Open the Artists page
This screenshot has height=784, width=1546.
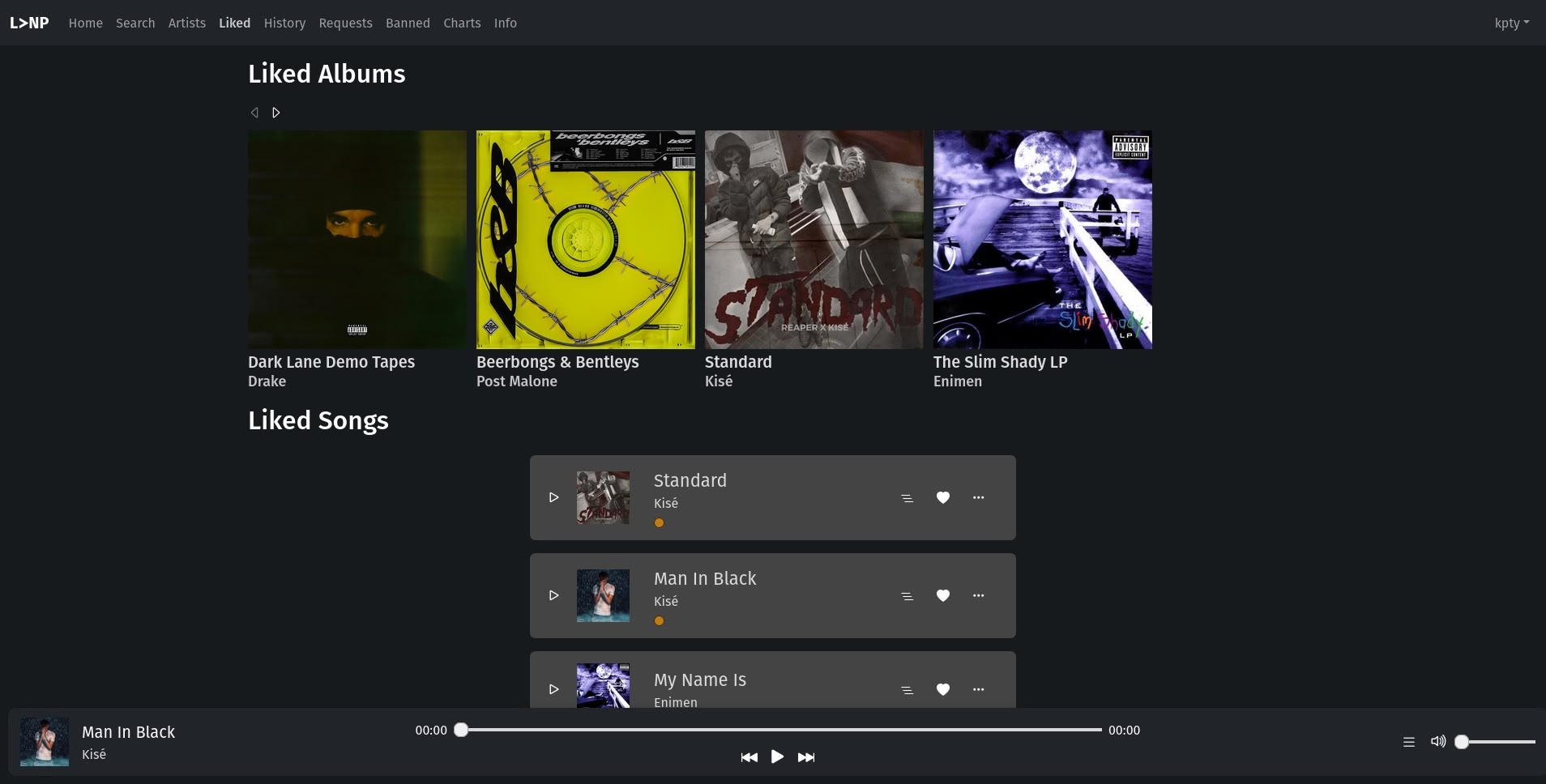tap(187, 23)
